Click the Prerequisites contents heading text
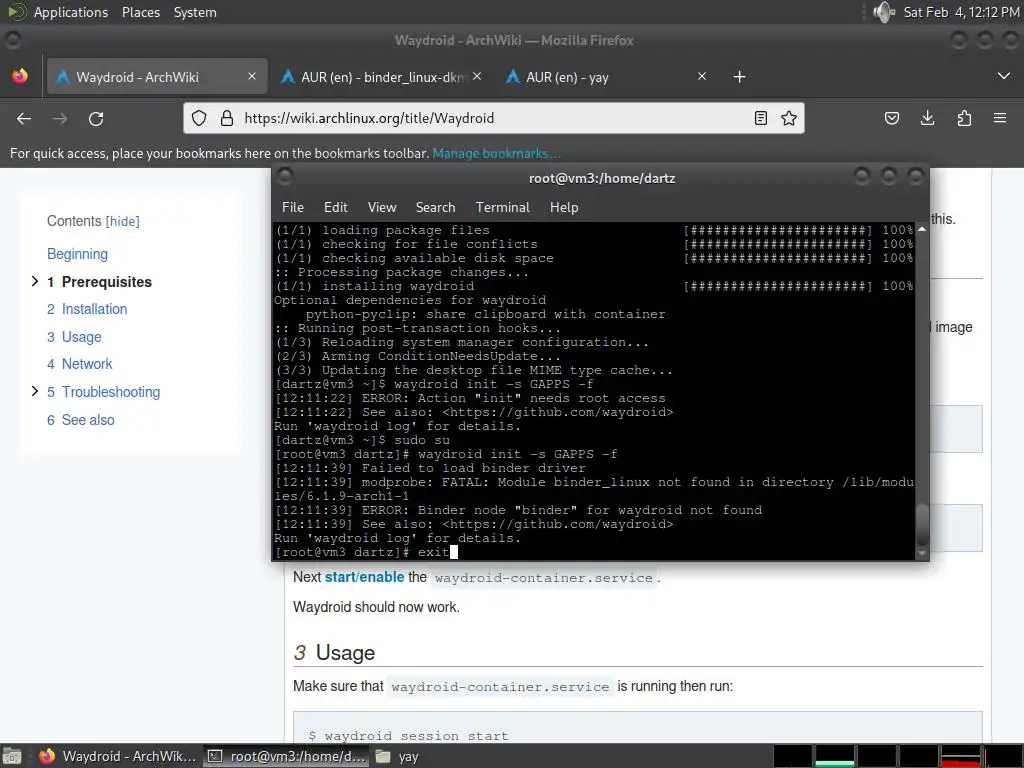The height and width of the screenshot is (768, 1024). 107,282
